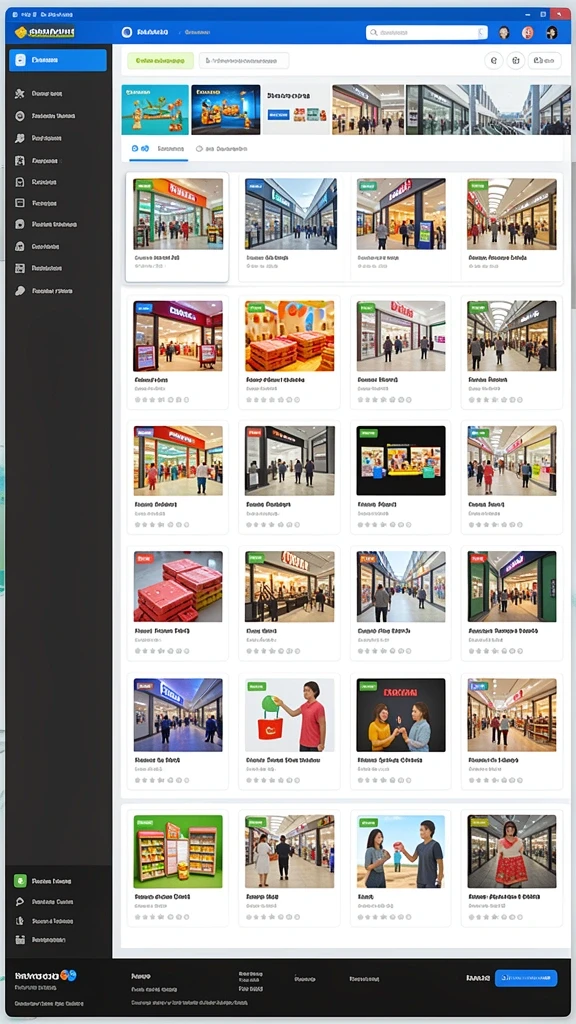Click the red avatar icon in the header

click(528, 32)
